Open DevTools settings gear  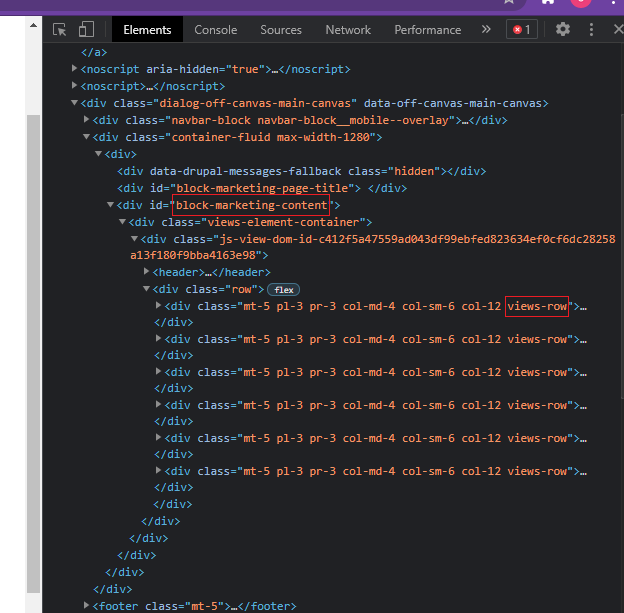[x=563, y=29]
